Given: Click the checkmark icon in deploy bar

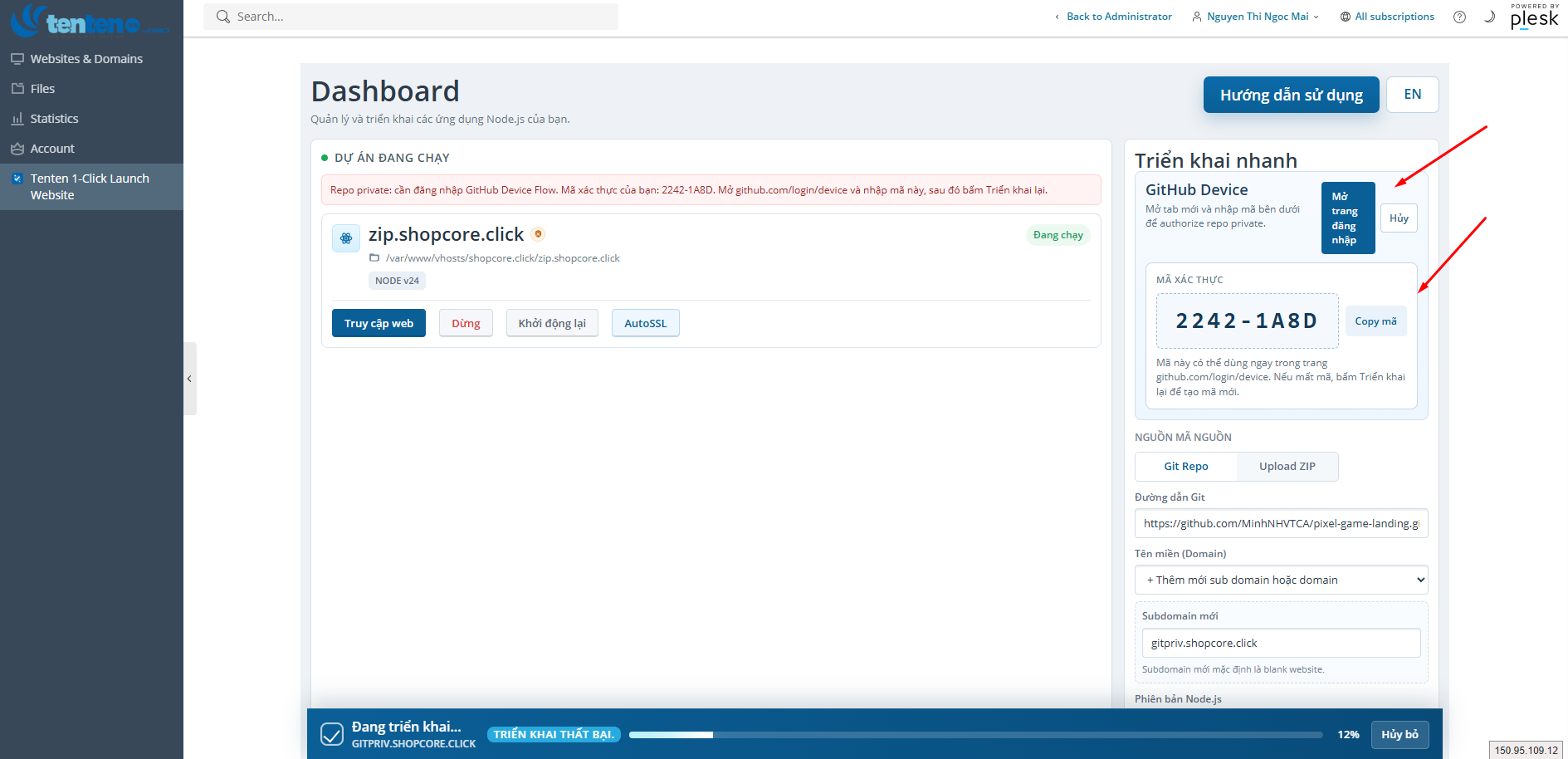Looking at the screenshot, I should tap(332, 734).
